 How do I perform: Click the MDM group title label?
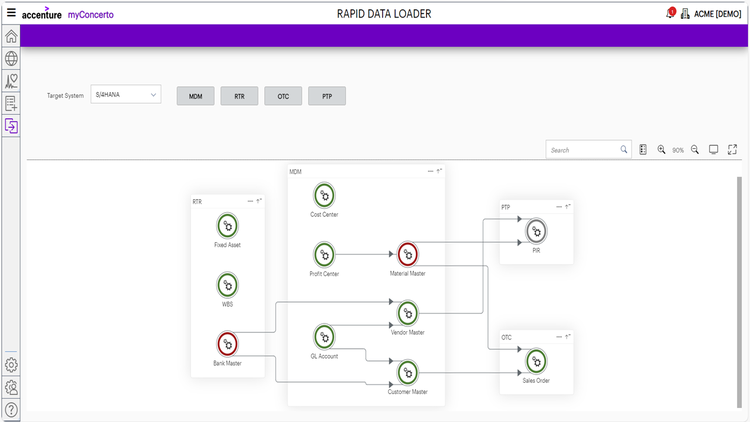296,171
